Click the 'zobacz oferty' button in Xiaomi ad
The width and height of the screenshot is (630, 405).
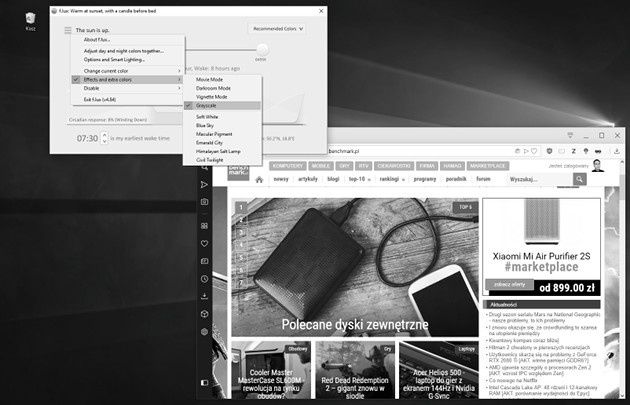(509, 284)
